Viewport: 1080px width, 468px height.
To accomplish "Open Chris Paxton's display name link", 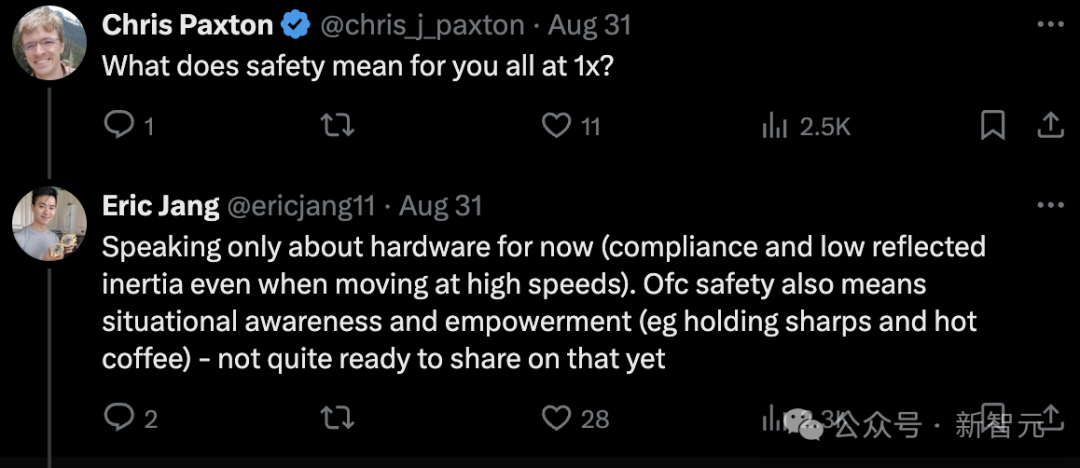I will tap(187, 26).
